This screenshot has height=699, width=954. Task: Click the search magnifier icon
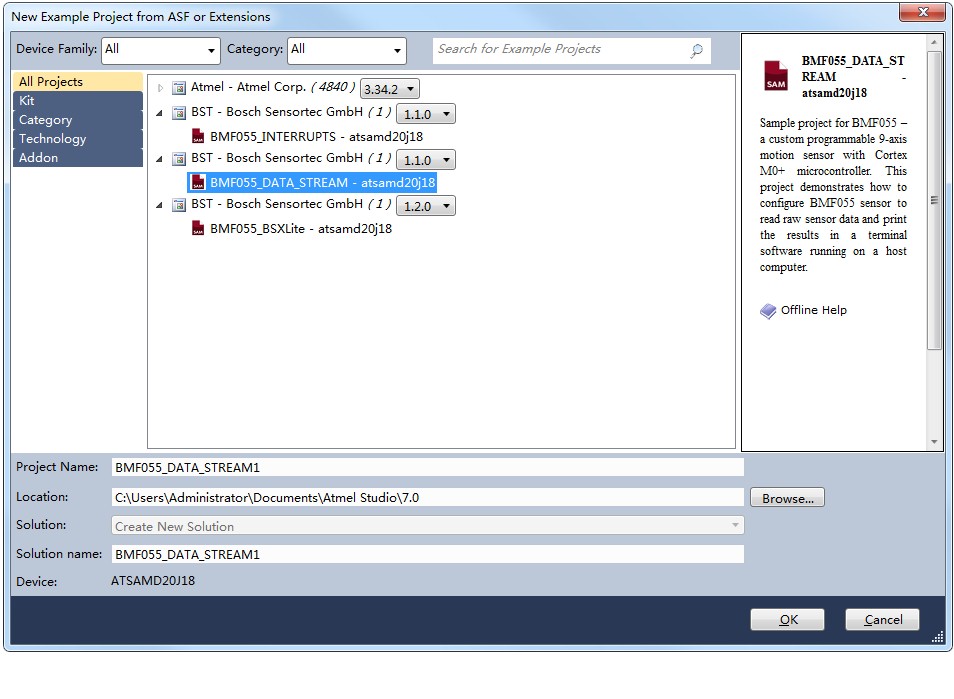696,50
